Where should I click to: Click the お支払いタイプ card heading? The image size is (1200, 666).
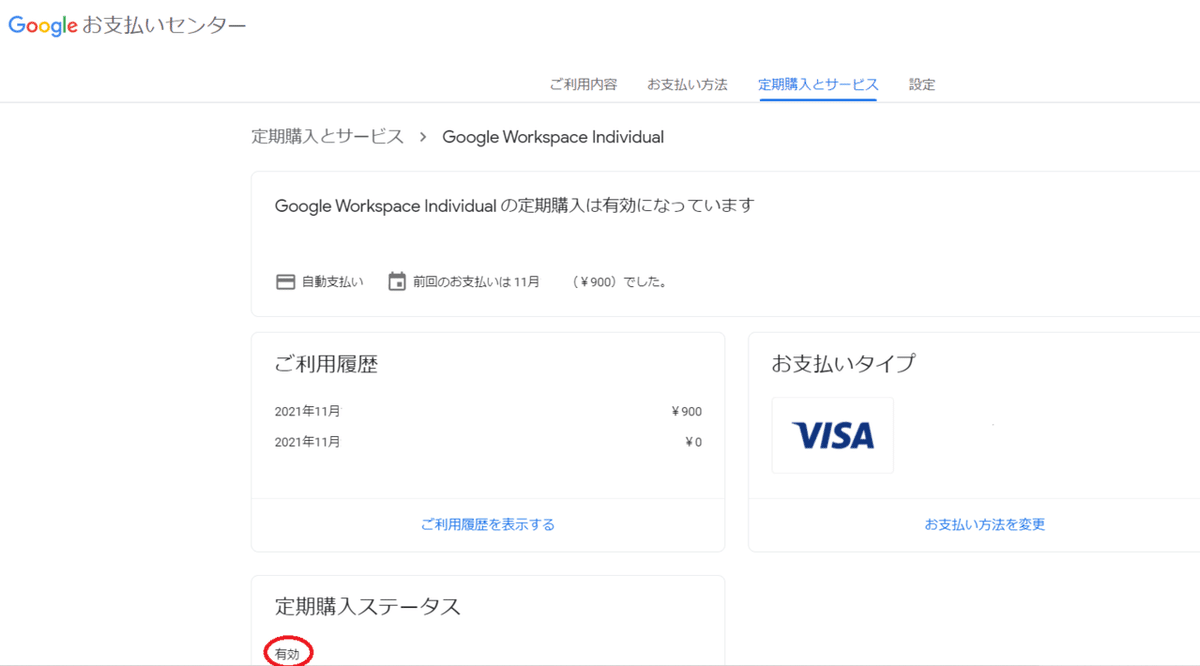click(x=843, y=364)
